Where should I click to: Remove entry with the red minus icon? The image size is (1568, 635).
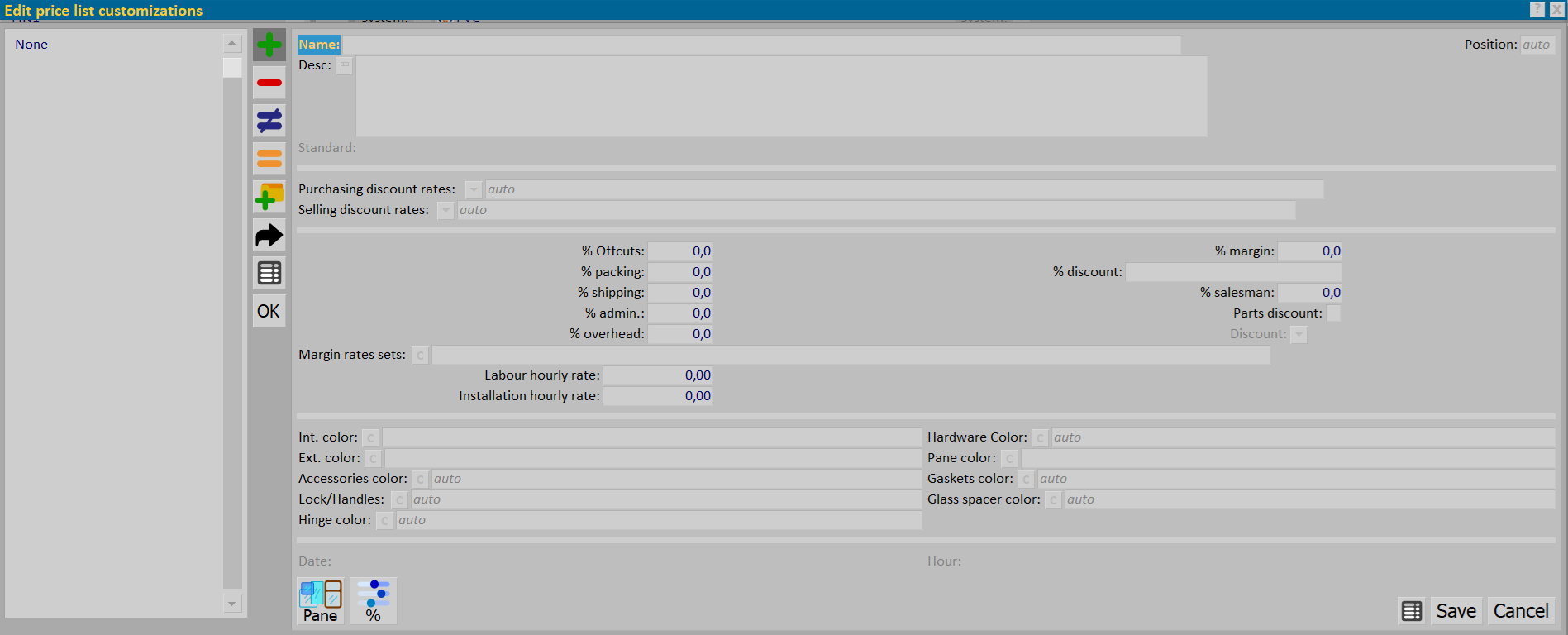(x=269, y=83)
